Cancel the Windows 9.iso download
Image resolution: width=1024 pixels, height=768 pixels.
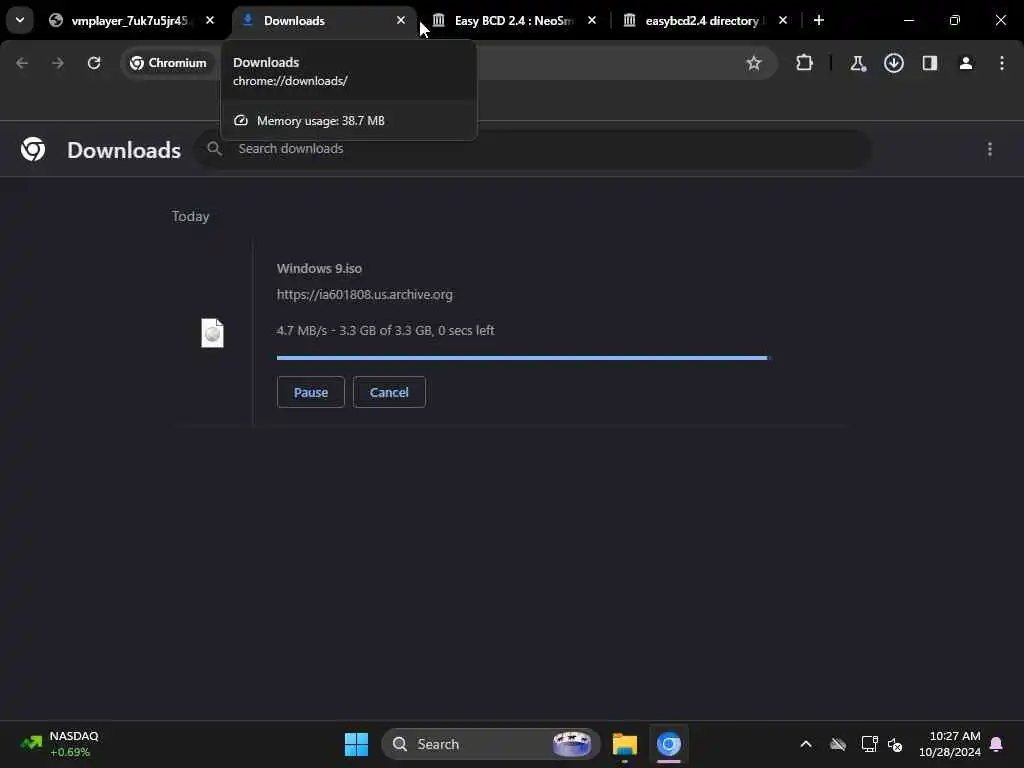click(389, 392)
